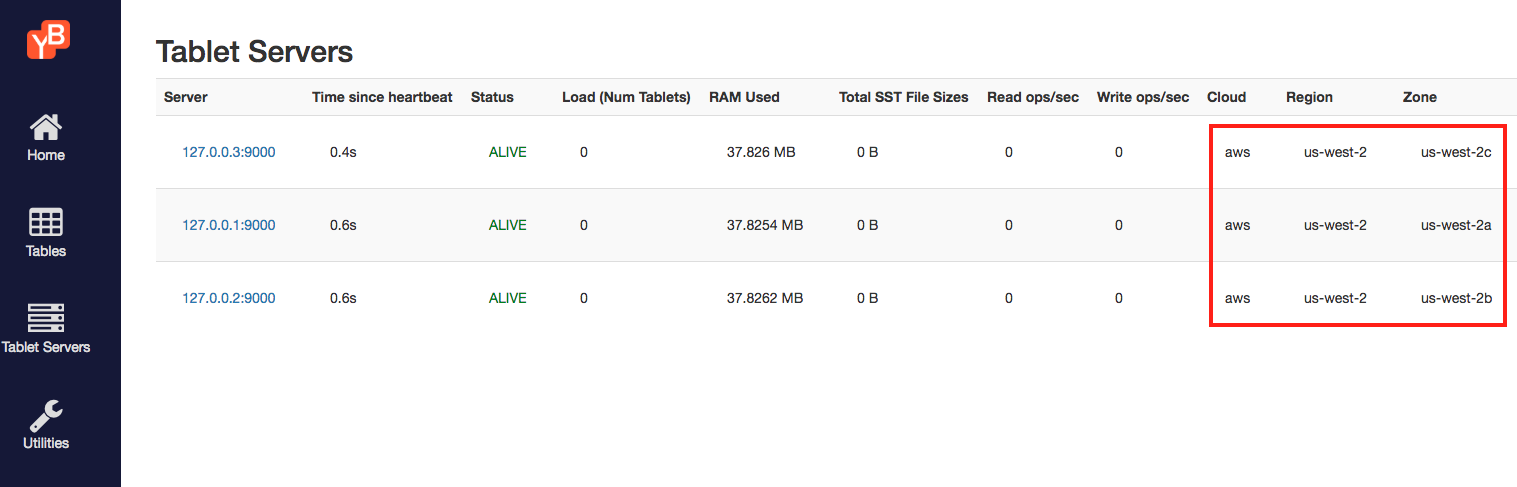Click SST size 0 B for 127.0.0.2
The width and height of the screenshot is (1517, 487).
coord(867,298)
